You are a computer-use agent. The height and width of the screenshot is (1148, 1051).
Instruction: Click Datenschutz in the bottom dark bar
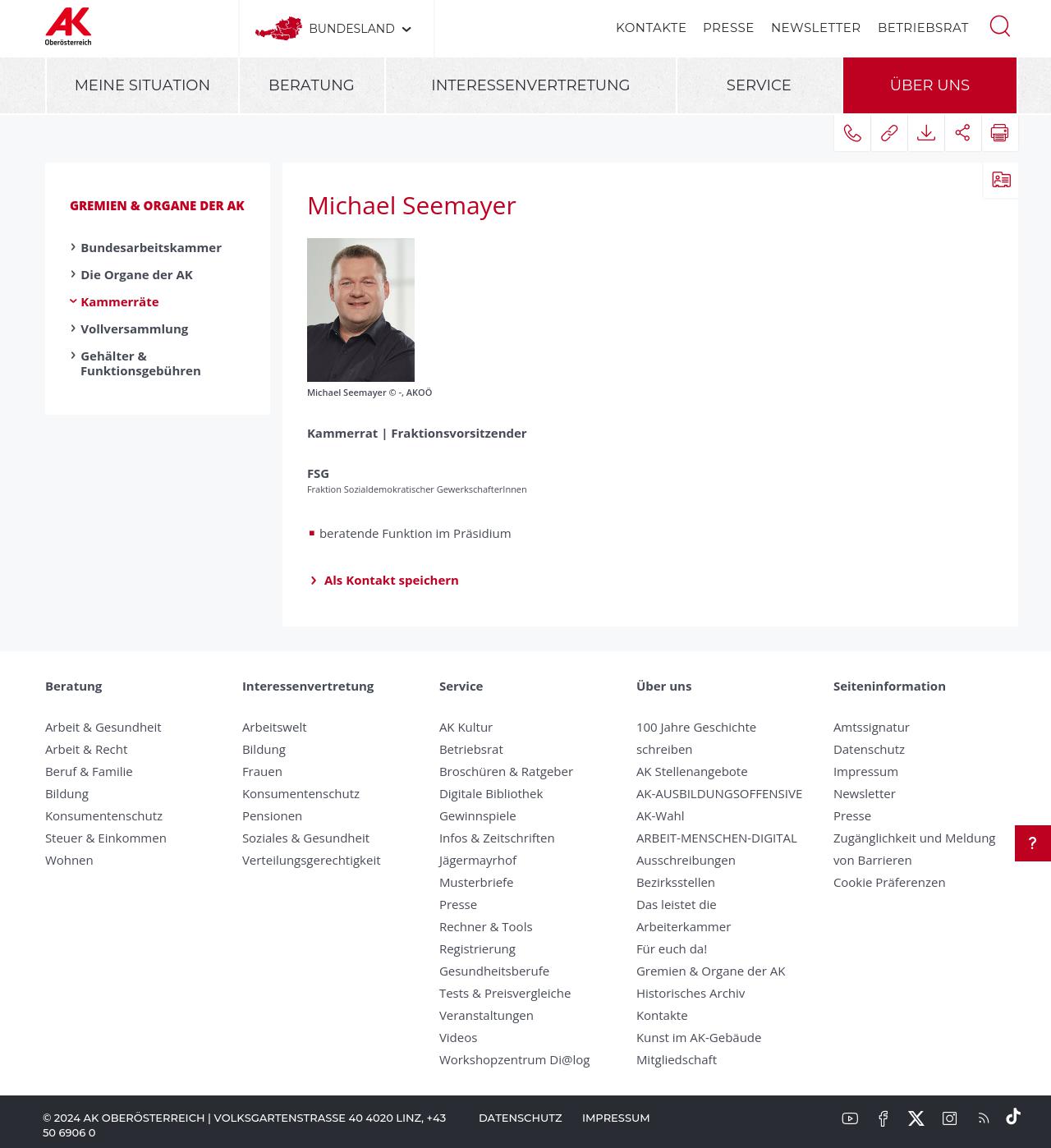pos(520,1118)
